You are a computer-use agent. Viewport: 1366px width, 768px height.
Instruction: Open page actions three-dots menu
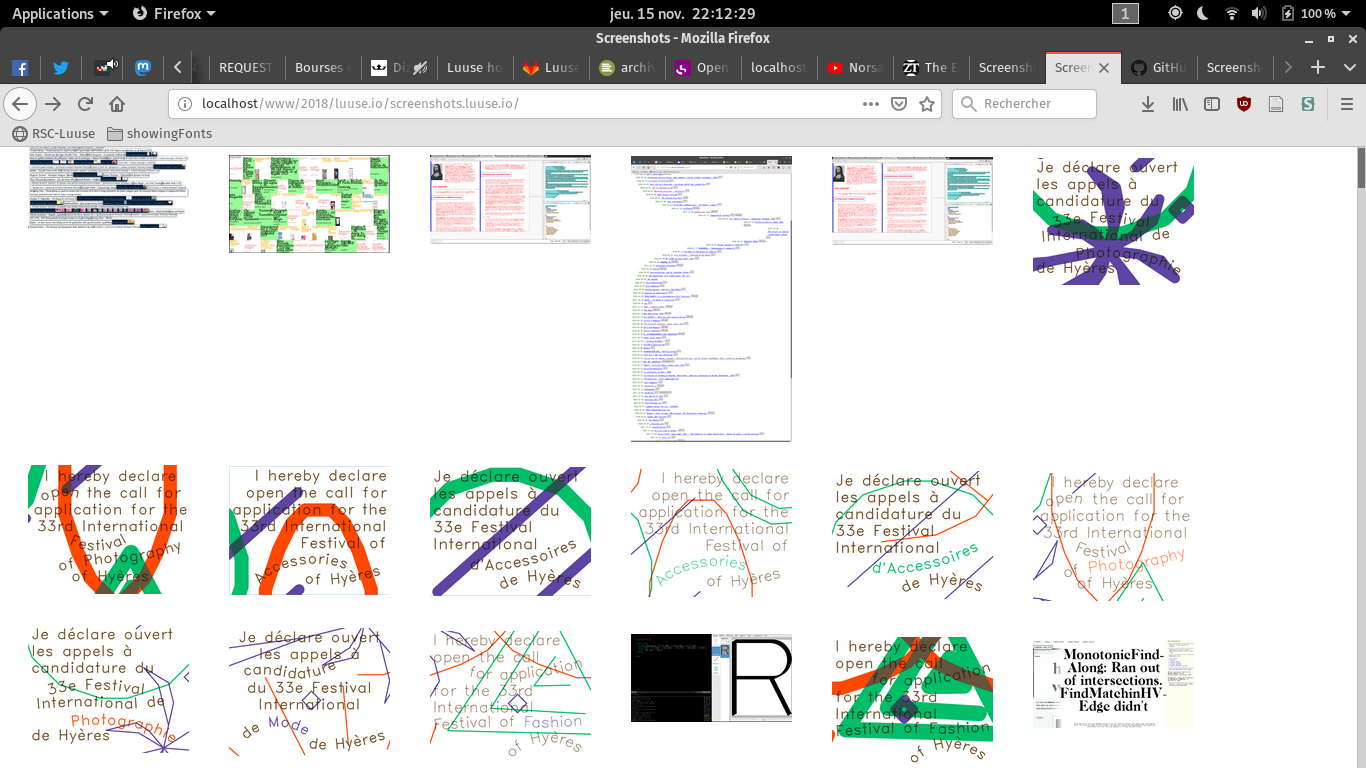(x=871, y=104)
